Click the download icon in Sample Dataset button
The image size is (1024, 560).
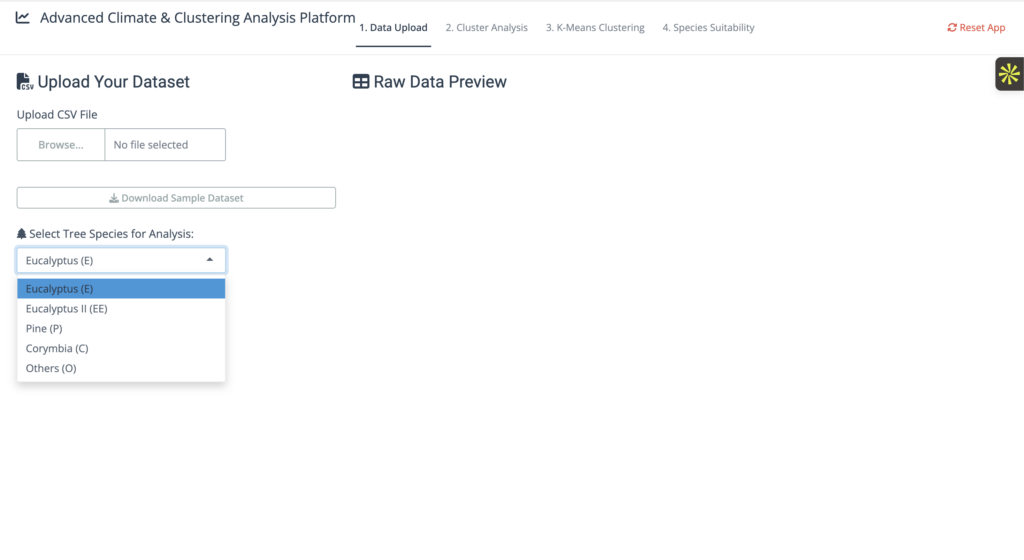pyautogui.click(x=114, y=198)
